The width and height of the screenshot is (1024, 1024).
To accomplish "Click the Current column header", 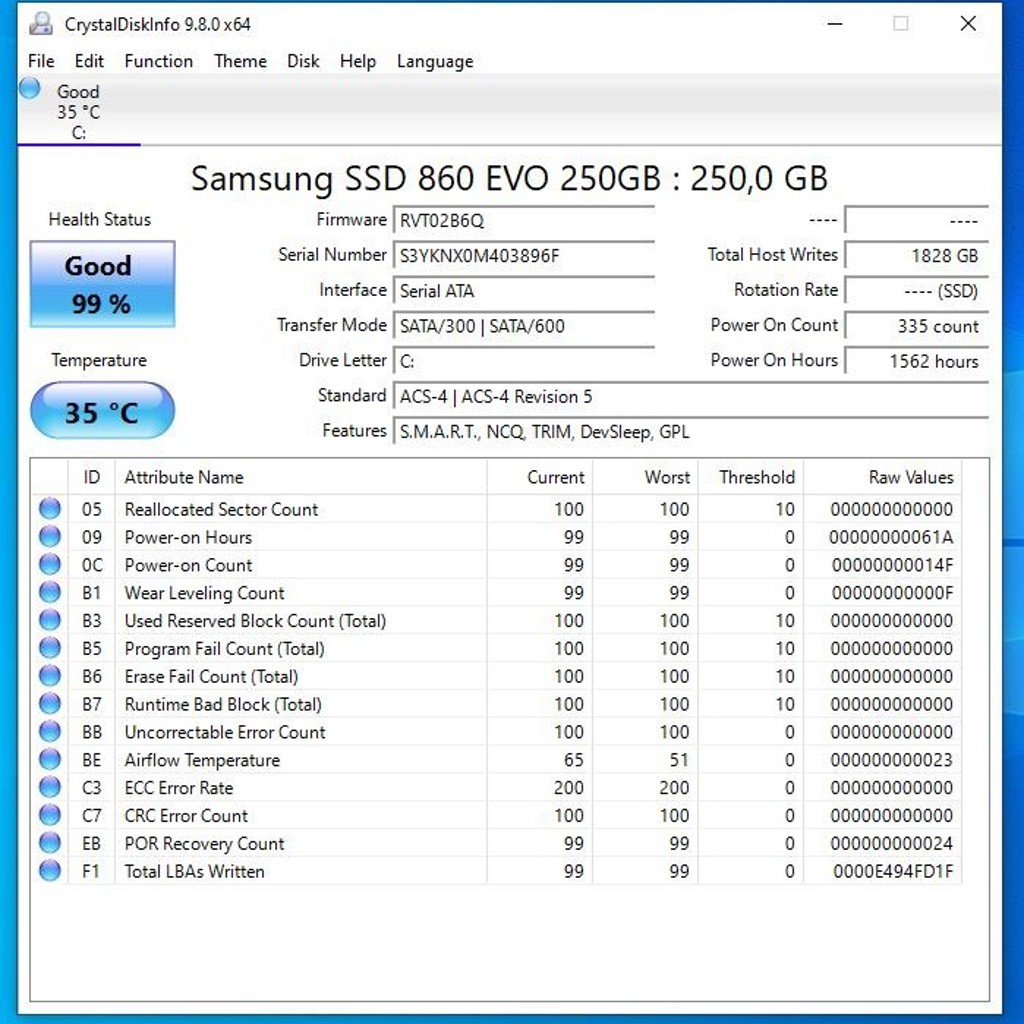I will click(540, 477).
